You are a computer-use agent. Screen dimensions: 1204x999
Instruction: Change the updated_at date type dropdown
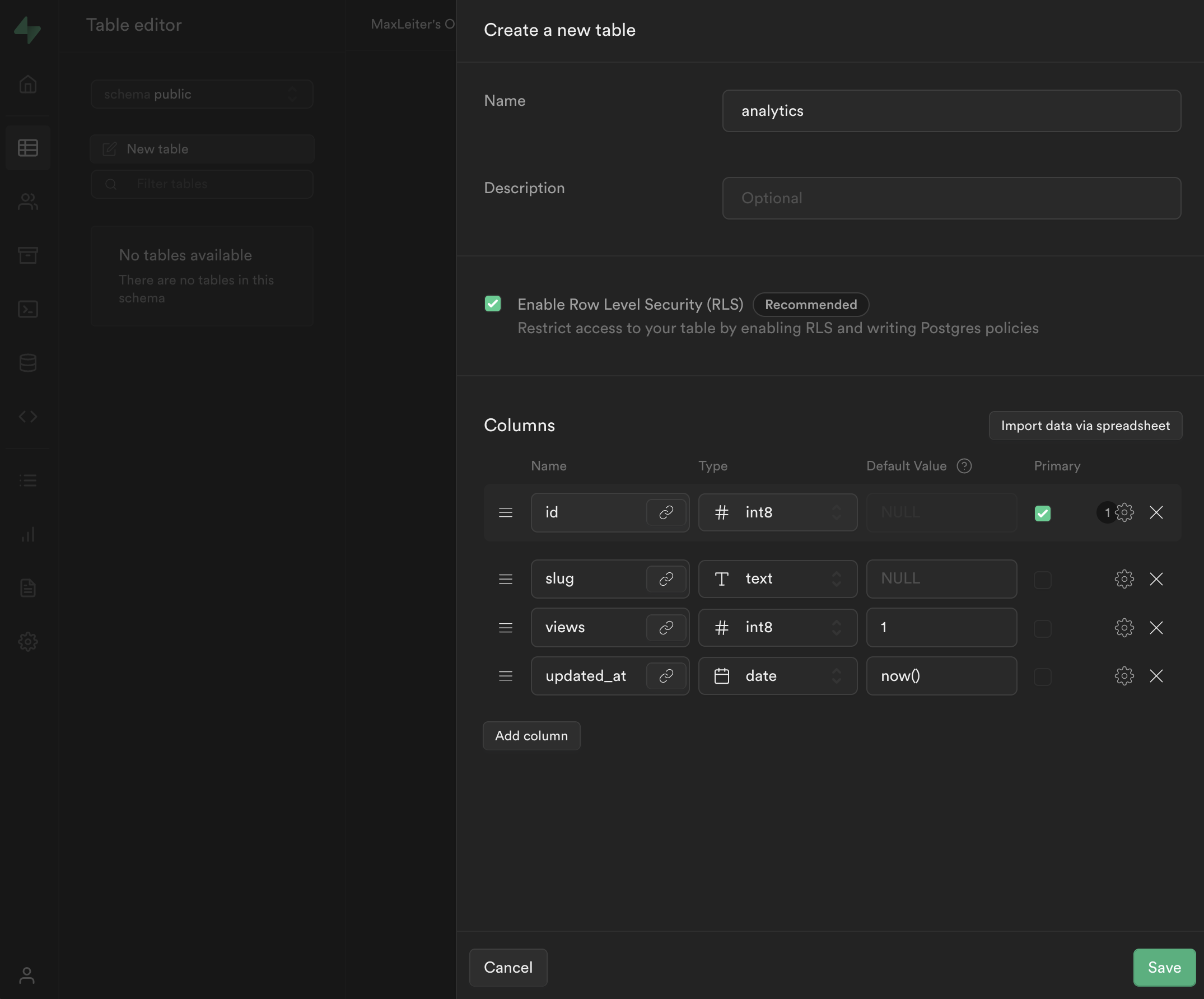tap(777, 676)
